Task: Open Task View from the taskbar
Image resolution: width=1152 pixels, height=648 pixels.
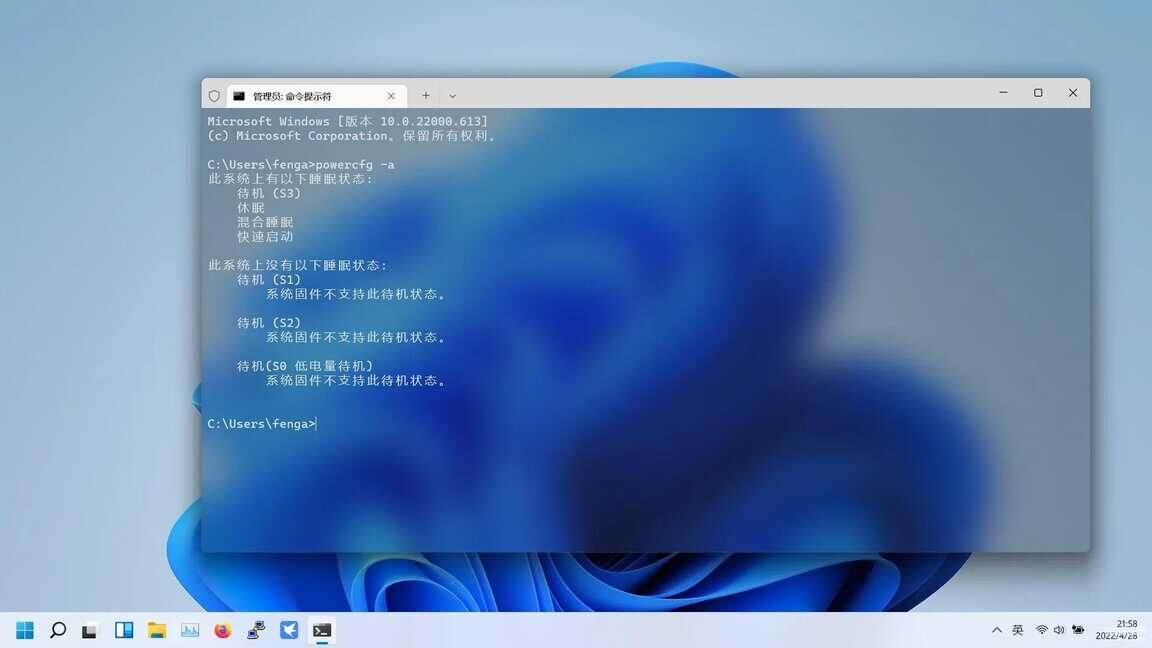Action: (x=90, y=630)
